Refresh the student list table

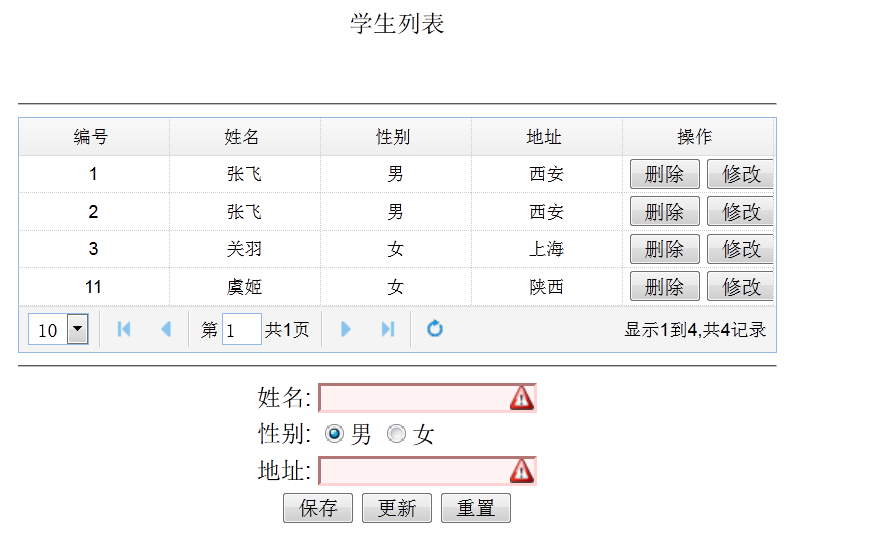[x=435, y=329]
